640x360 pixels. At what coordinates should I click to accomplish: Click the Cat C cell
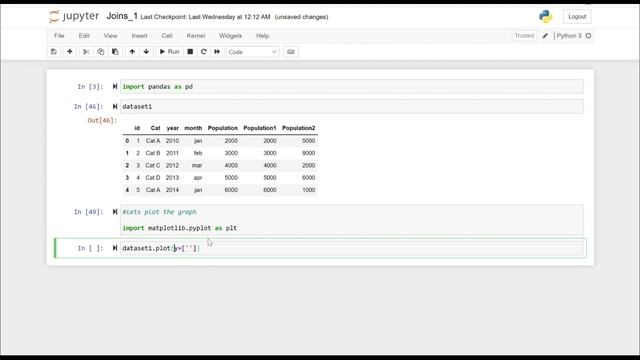(x=153, y=165)
